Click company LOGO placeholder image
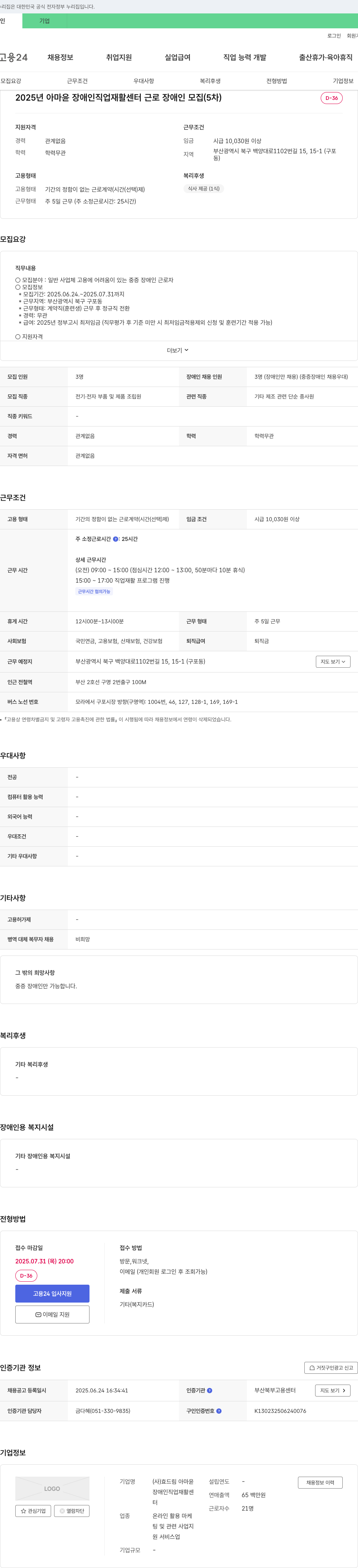The height and width of the screenshot is (1568, 358). coord(52,1488)
